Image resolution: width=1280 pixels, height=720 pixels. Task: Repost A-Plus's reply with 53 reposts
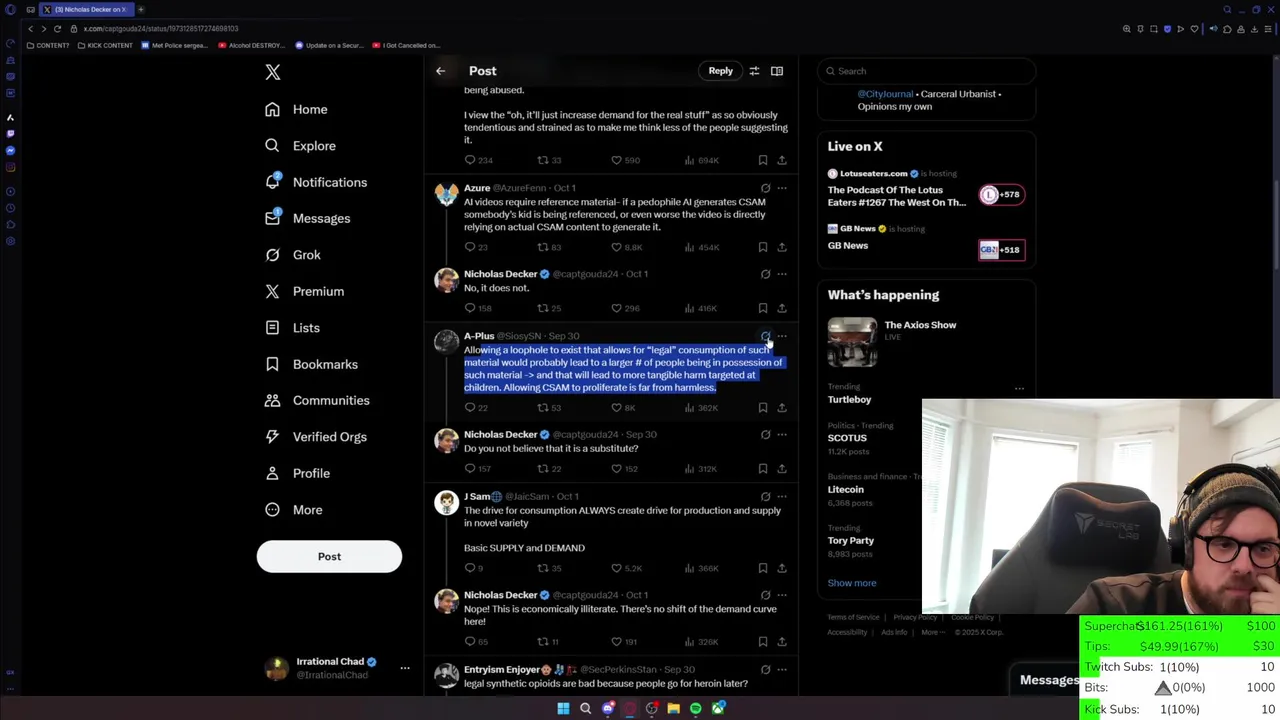[549, 408]
